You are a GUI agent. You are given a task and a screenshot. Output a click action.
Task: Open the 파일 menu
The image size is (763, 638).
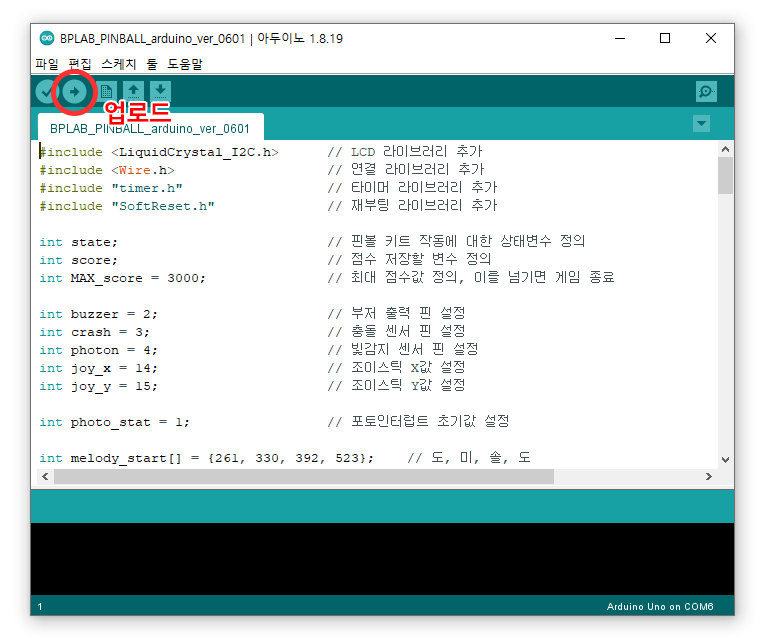coord(47,64)
